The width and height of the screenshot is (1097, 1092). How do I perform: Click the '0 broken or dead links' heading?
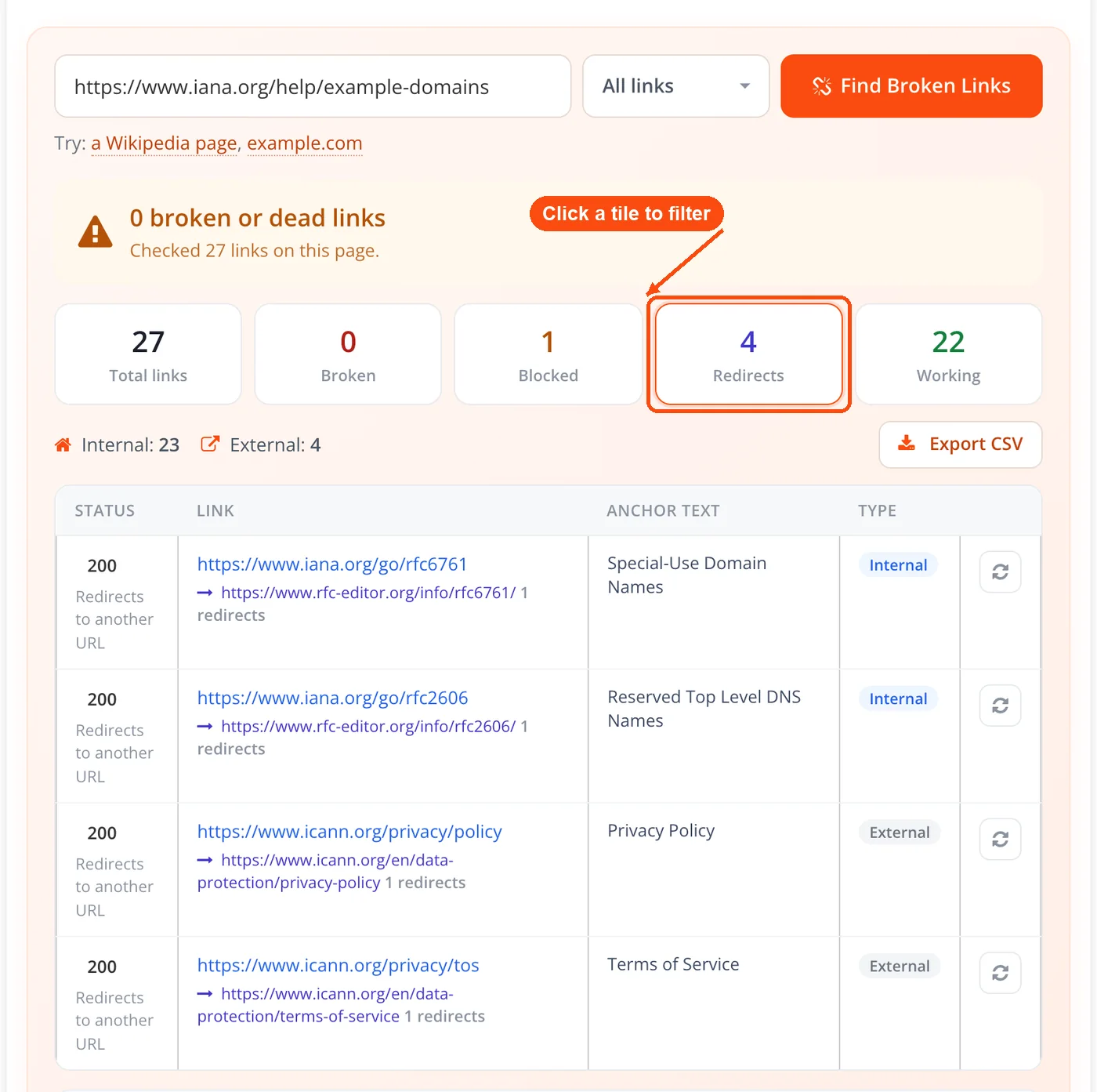(258, 218)
